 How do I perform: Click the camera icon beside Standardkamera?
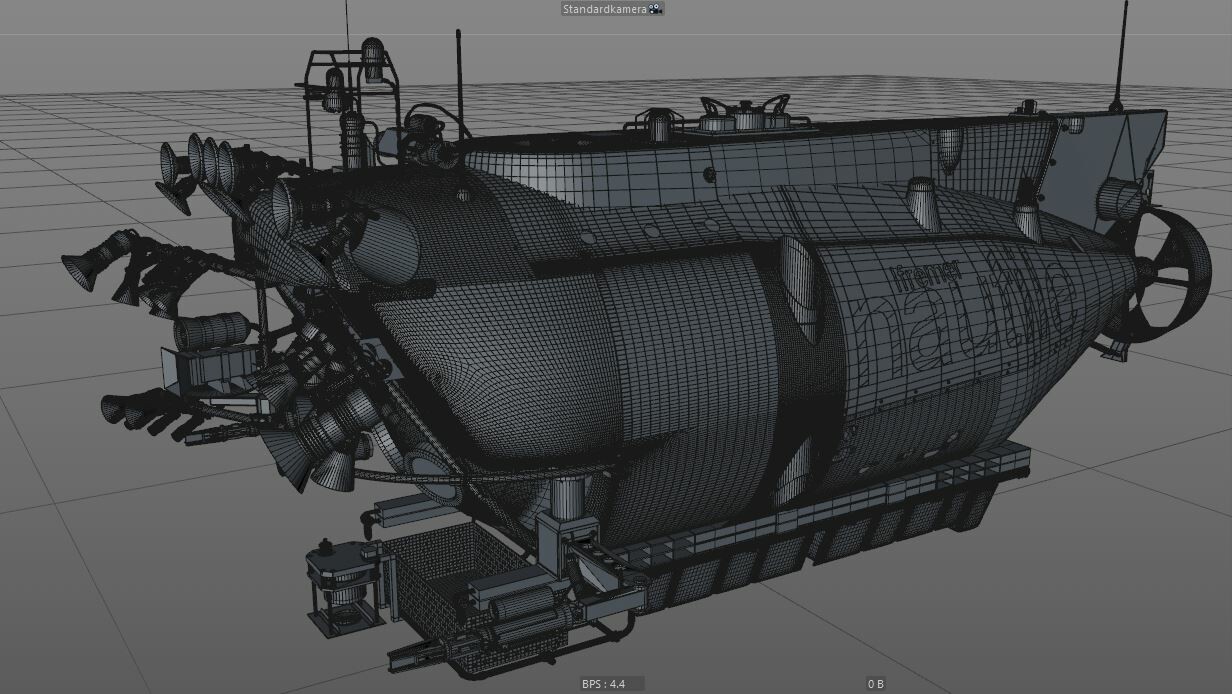tap(655, 8)
